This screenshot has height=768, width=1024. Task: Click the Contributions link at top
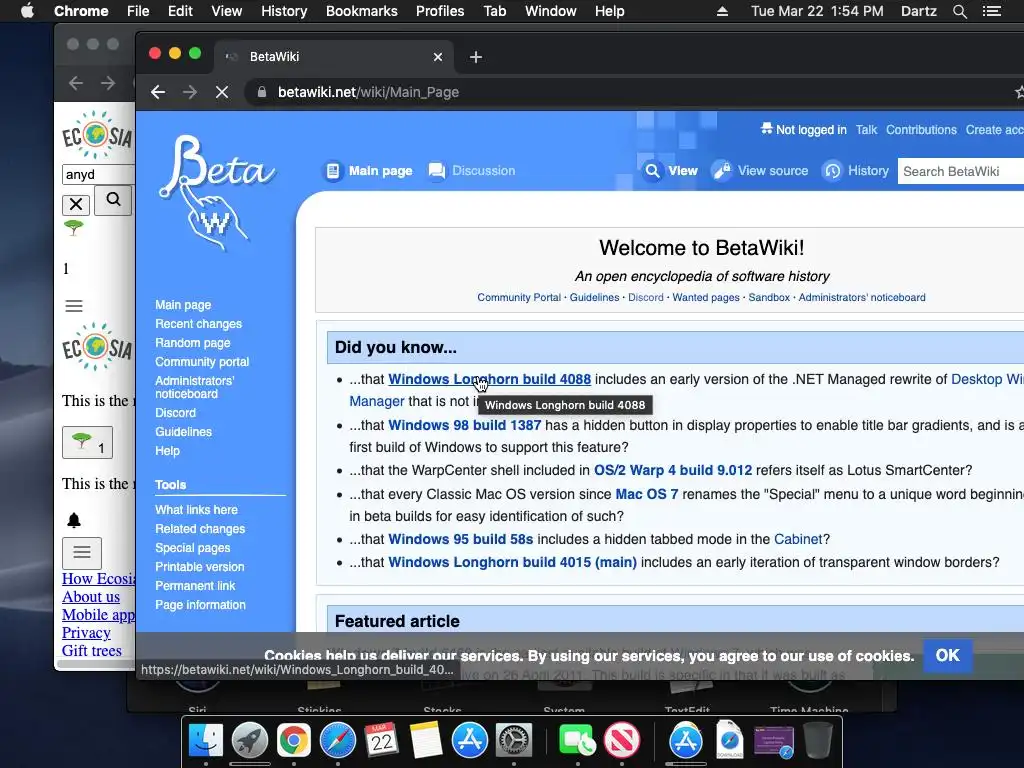pos(921,129)
